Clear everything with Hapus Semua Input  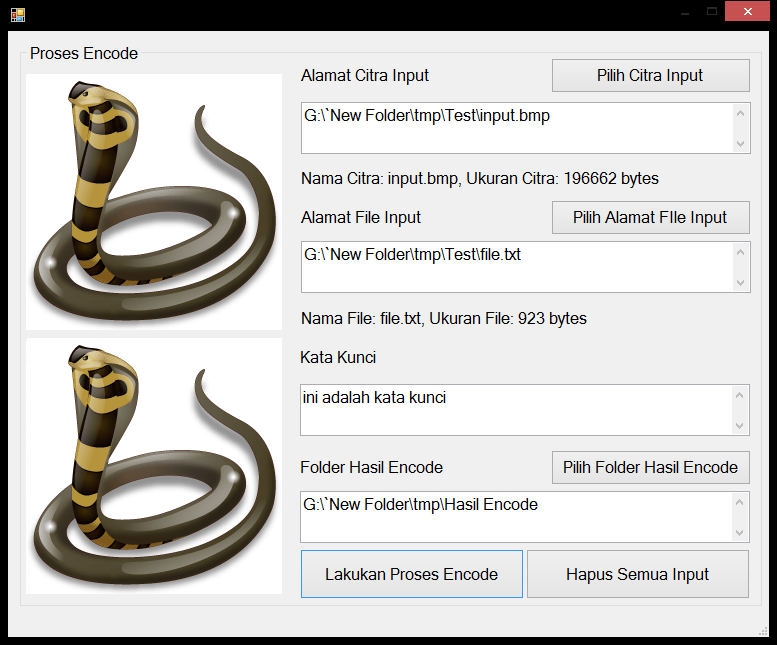[x=637, y=574]
